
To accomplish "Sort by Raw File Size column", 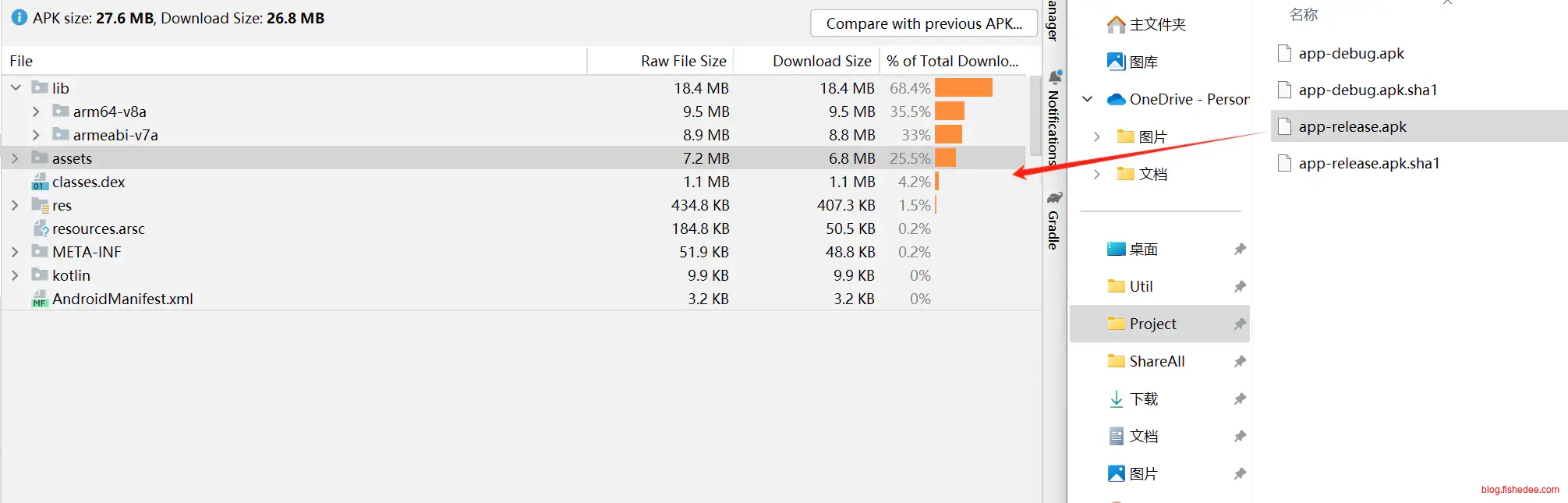I will point(683,62).
